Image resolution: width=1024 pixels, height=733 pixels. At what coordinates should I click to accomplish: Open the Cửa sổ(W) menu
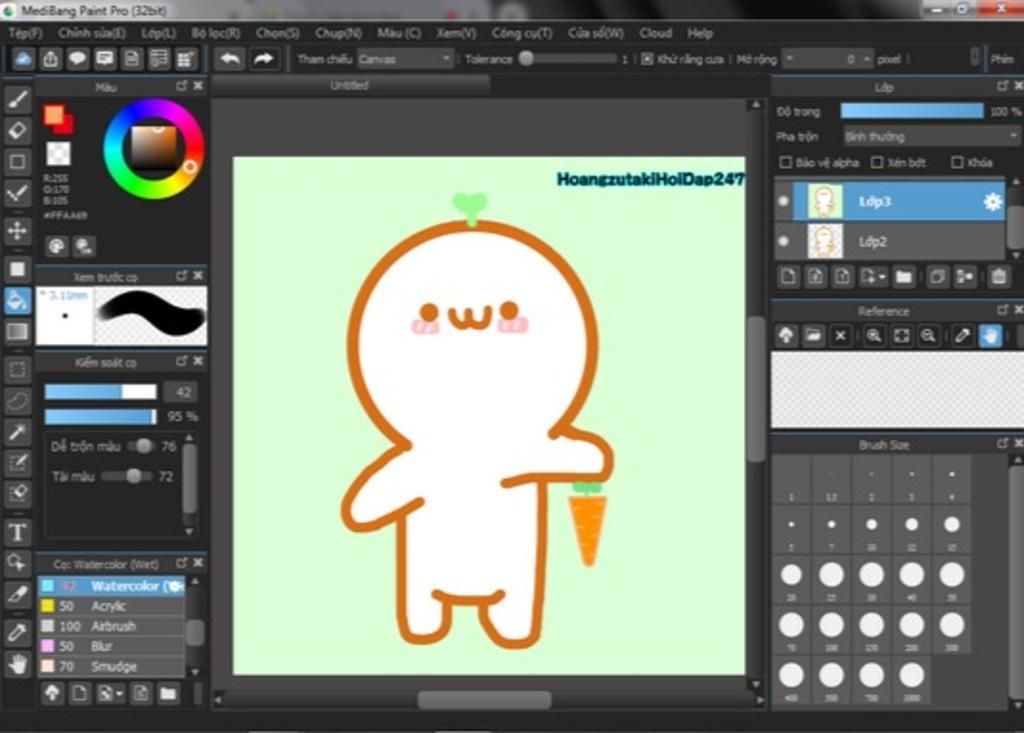click(x=596, y=33)
